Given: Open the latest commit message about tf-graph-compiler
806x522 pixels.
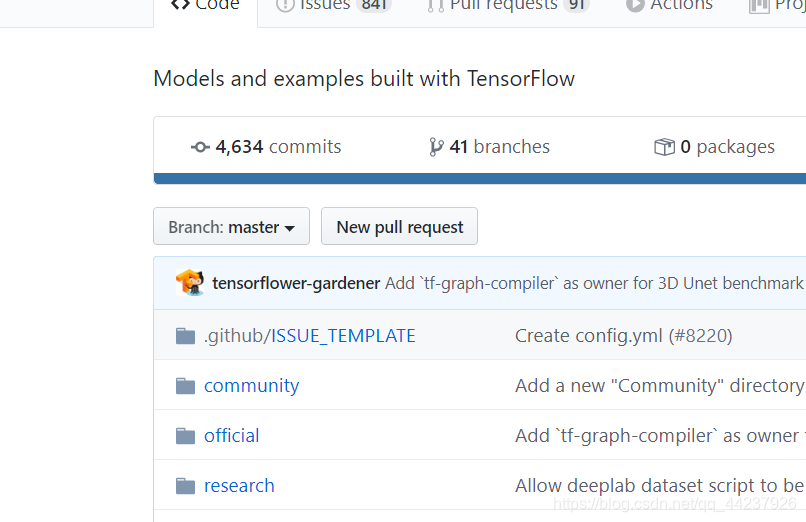Looking at the screenshot, I should [x=594, y=283].
